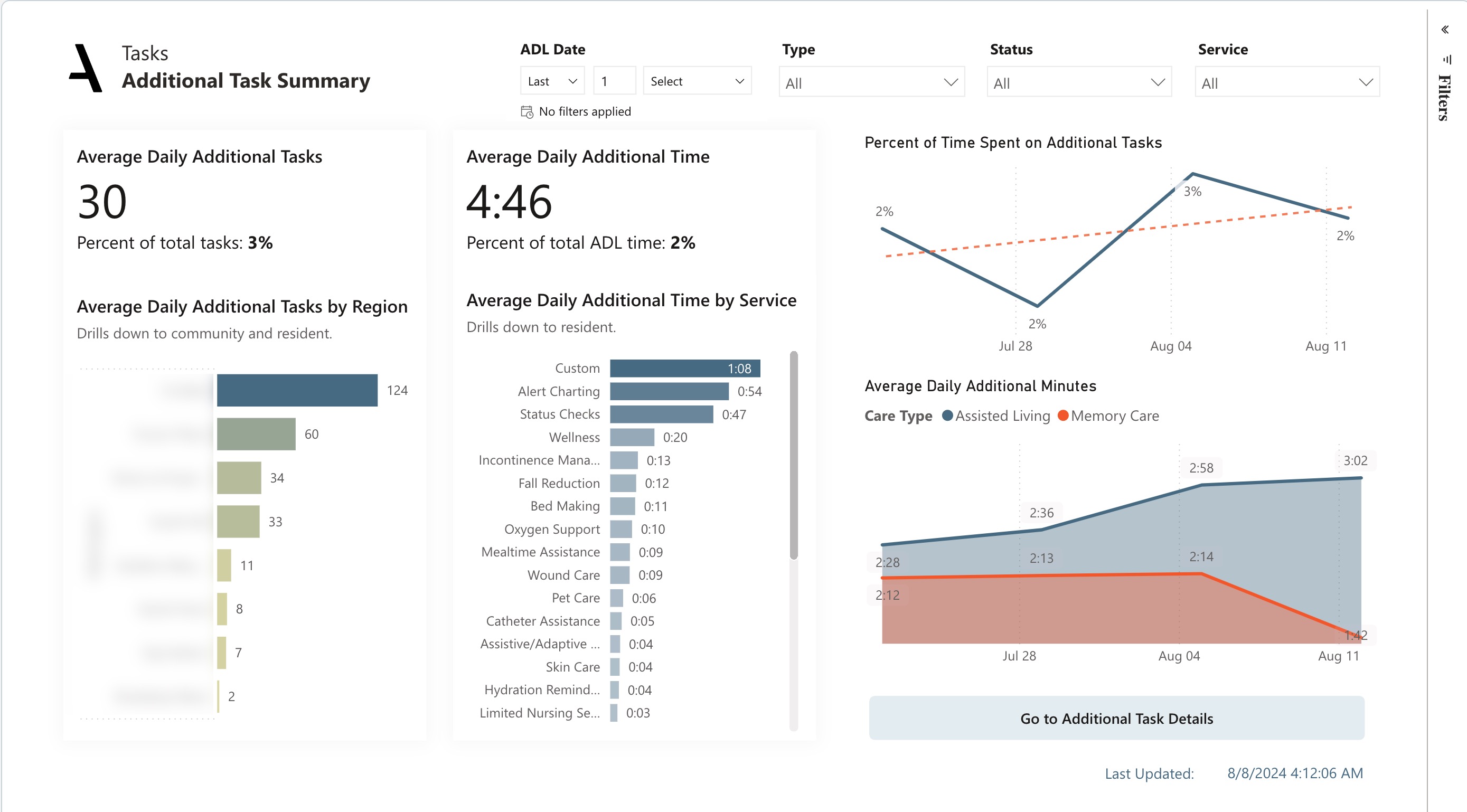Expand the Filters pane with double chevron

(1445, 30)
